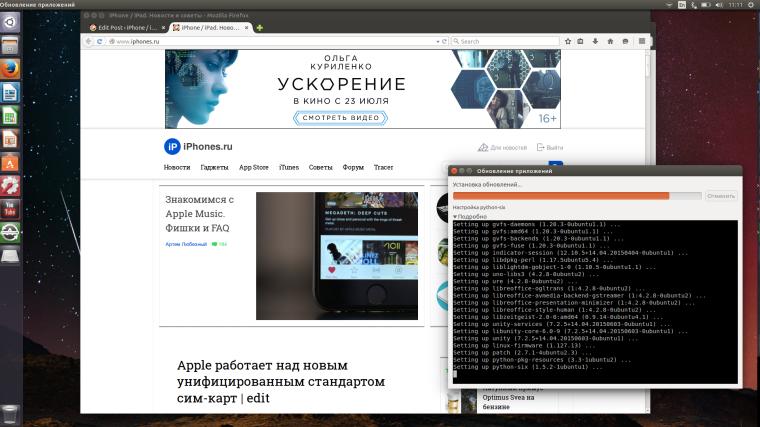Bookmark this page with the star icon

click(568, 42)
